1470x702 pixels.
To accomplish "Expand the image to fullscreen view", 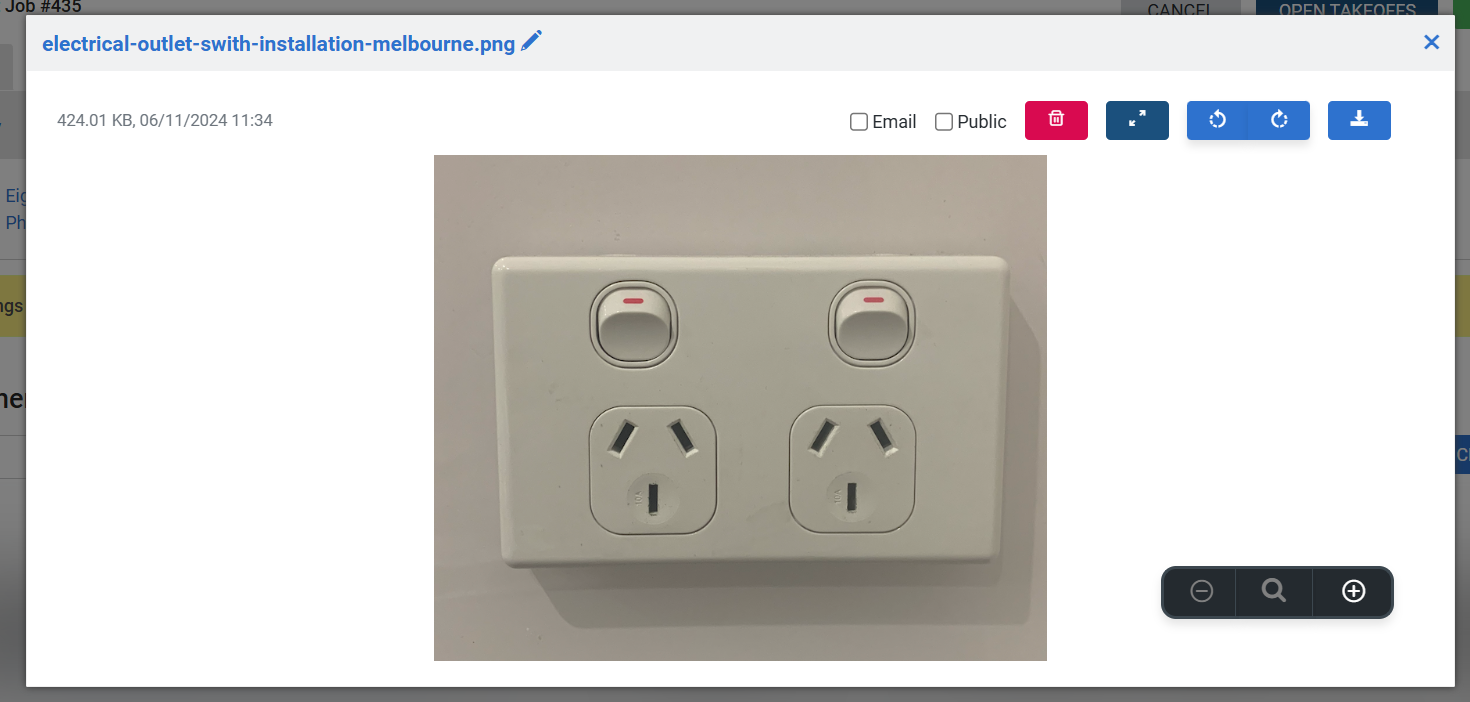I will 1137,120.
